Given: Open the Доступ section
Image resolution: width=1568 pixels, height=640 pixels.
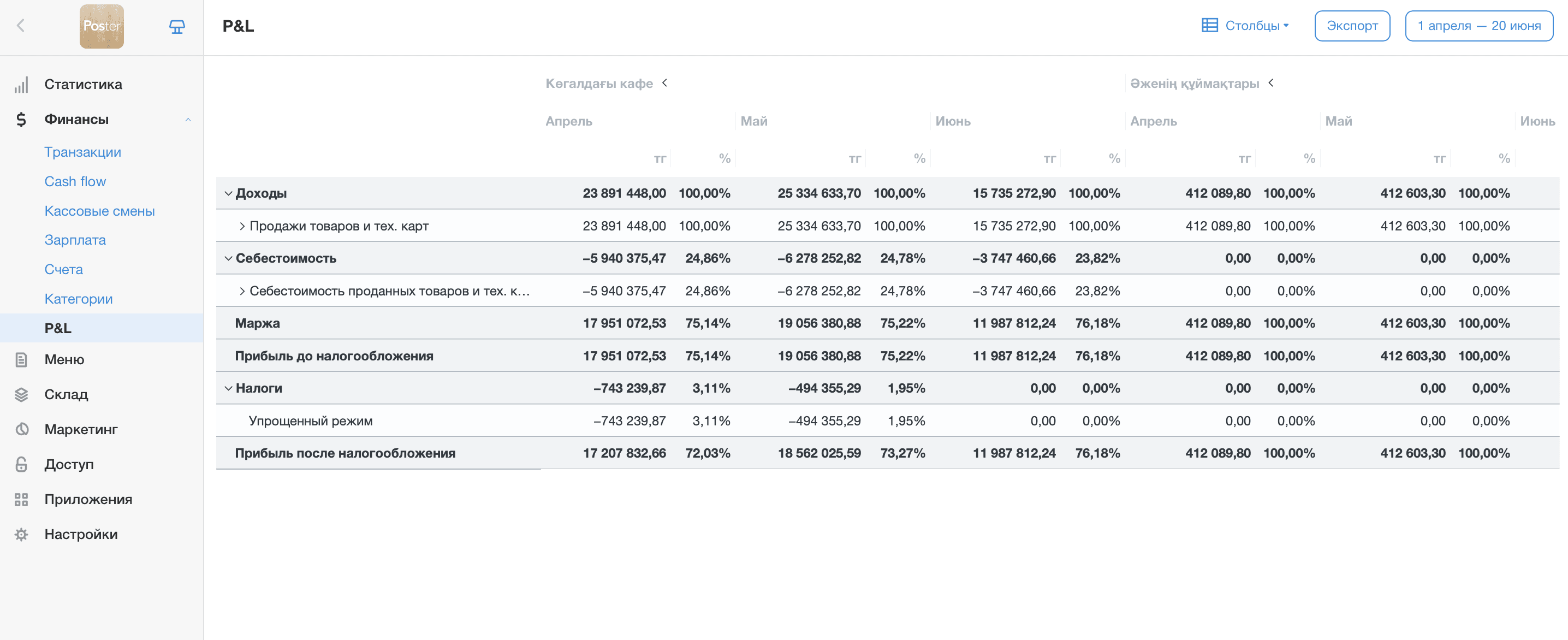Looking at the screenshot, I should pyautogui.click(x=69, y=464).
